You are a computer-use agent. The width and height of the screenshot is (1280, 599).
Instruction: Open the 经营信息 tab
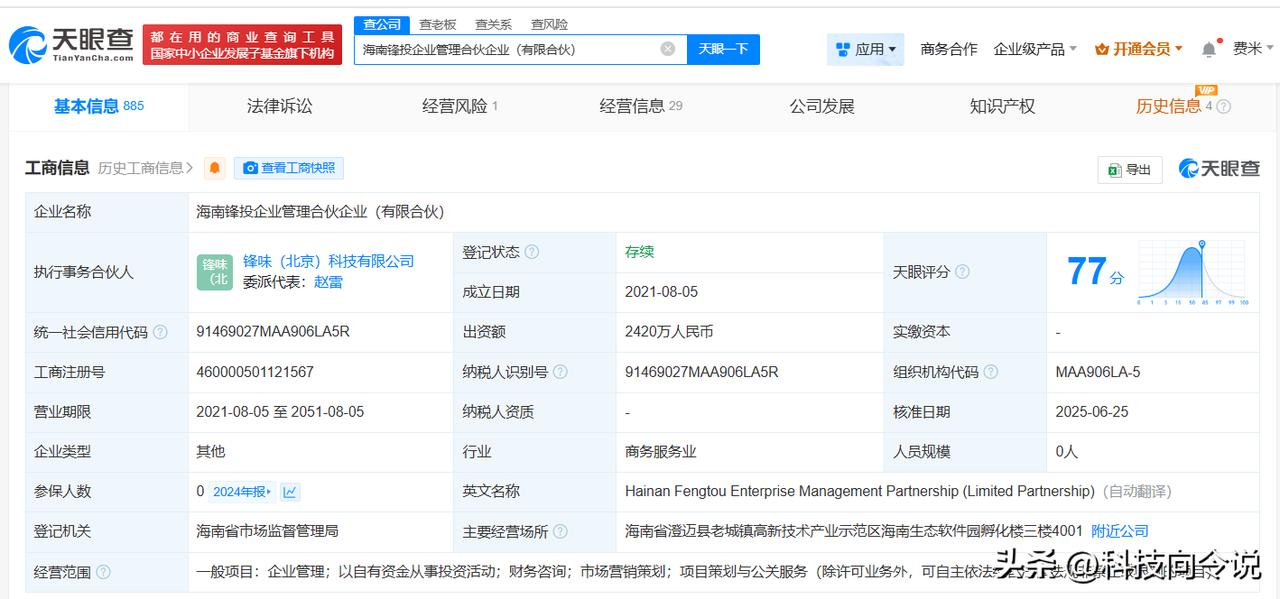click(x=641, y=106)
